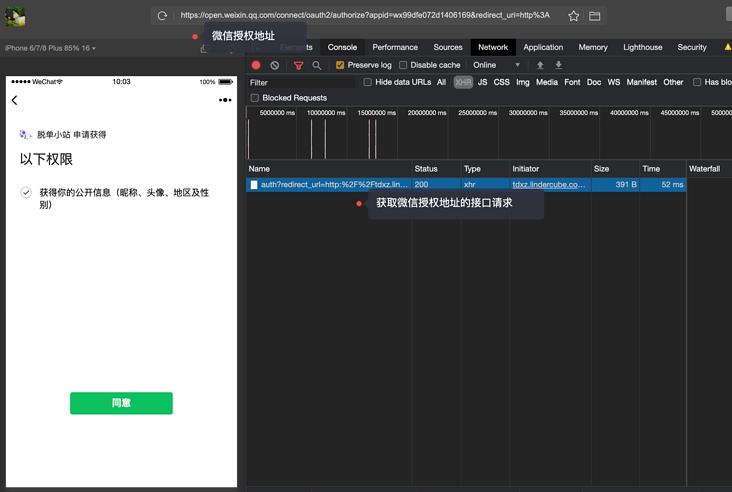This screenshot has height=492, width=732.
Task: Sort by the Waterfall column header
Action: (709, 169)
